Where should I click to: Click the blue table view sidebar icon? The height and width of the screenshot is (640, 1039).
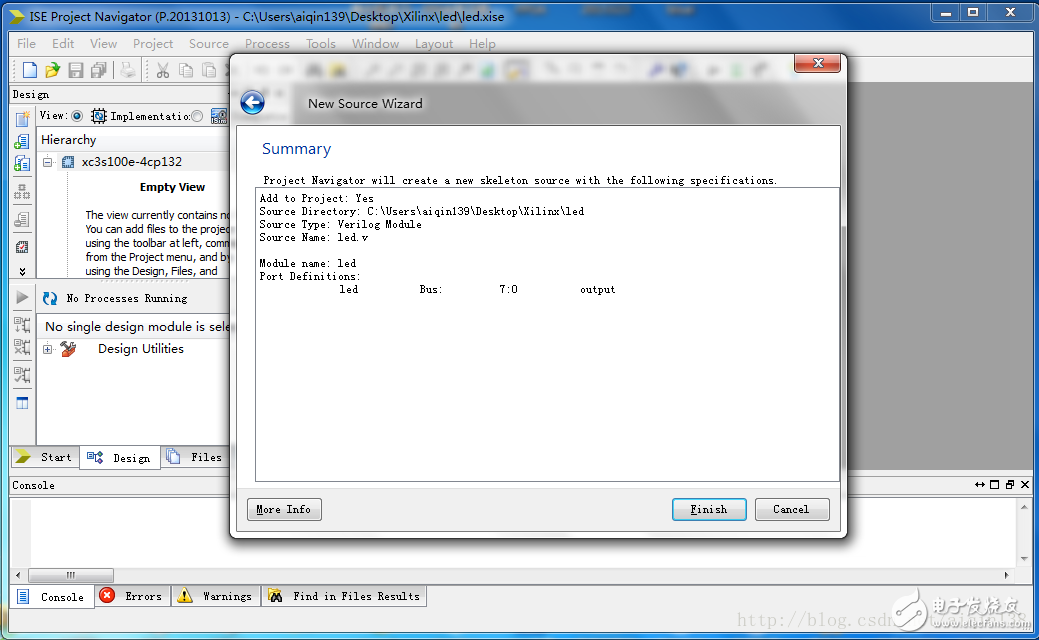[x=22, y=403]
